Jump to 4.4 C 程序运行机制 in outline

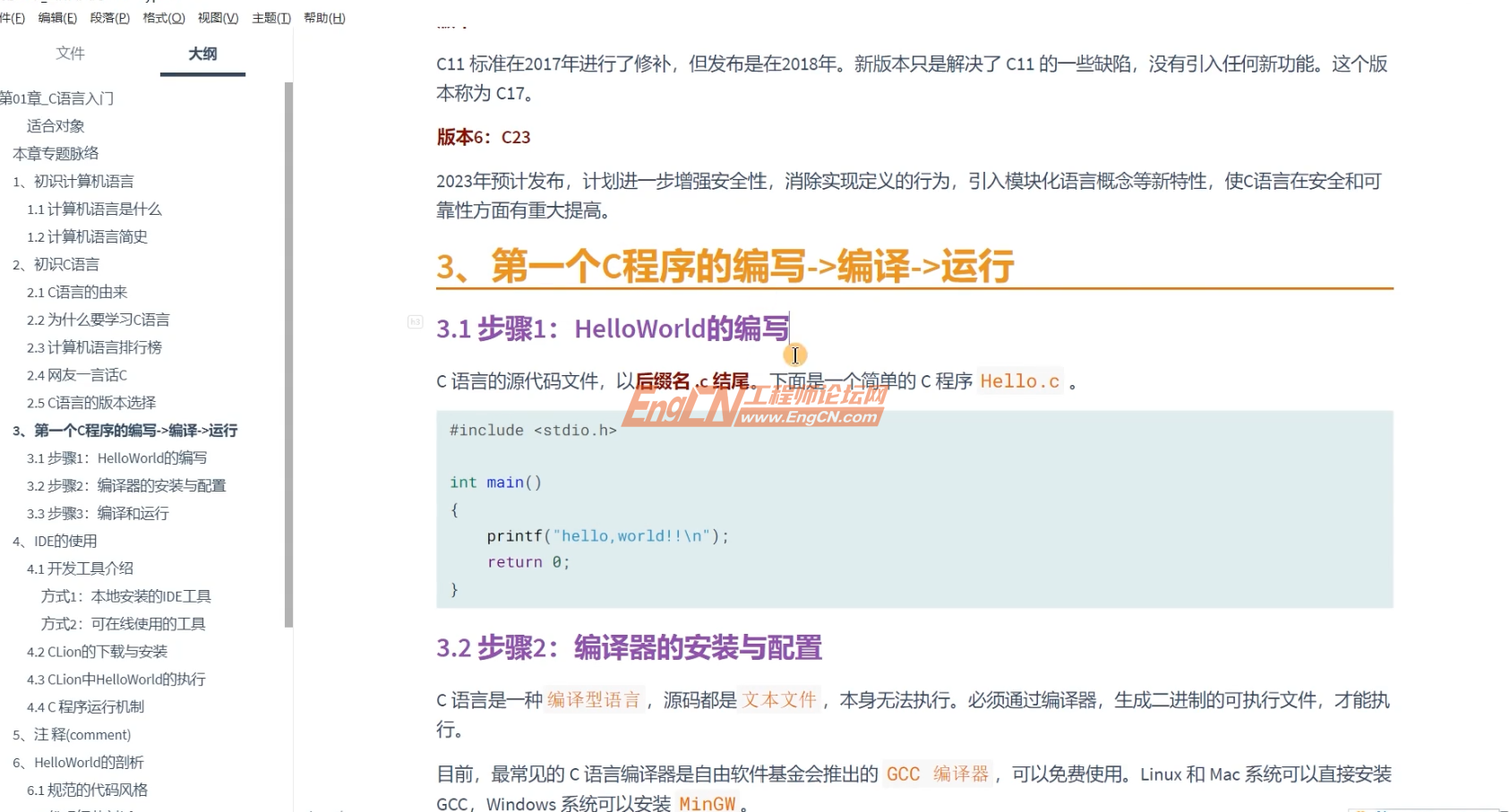tap(85, 707)
